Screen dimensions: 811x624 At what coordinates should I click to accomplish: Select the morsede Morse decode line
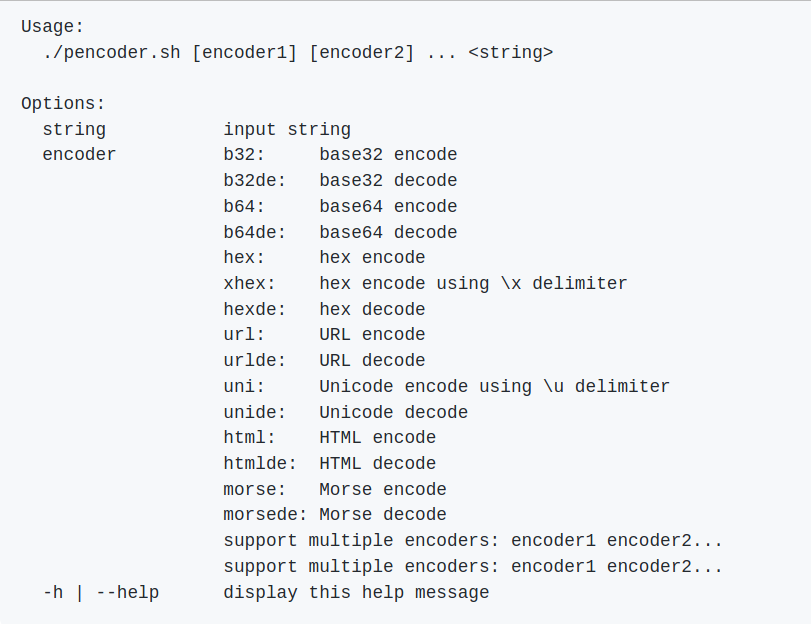pos(335,515)
